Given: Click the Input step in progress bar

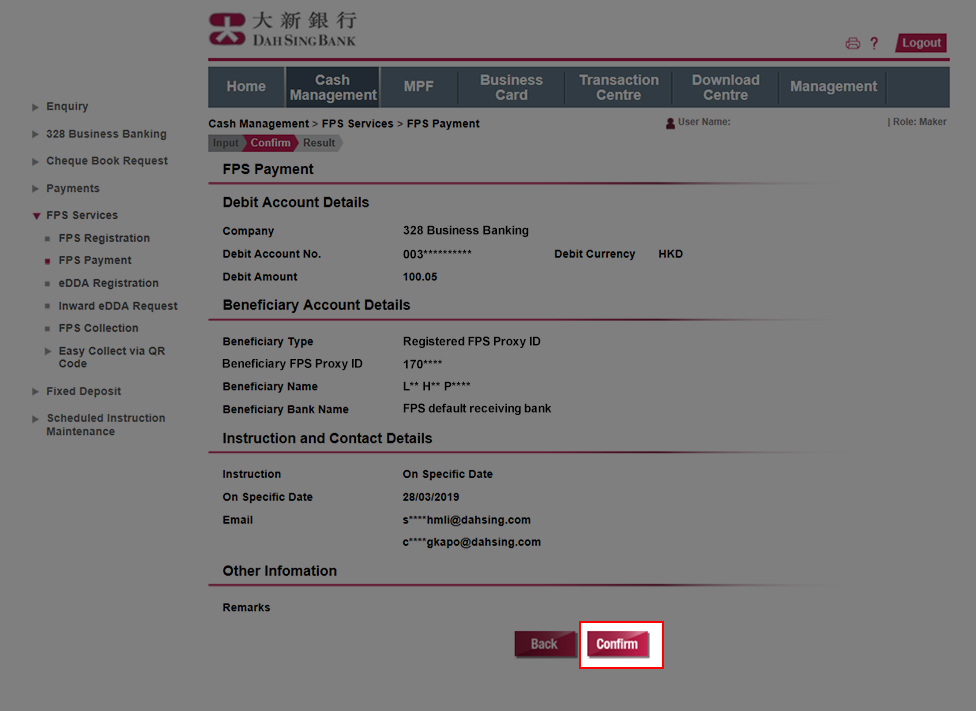Looking at the screenshot, I should (x=225, y=143).
